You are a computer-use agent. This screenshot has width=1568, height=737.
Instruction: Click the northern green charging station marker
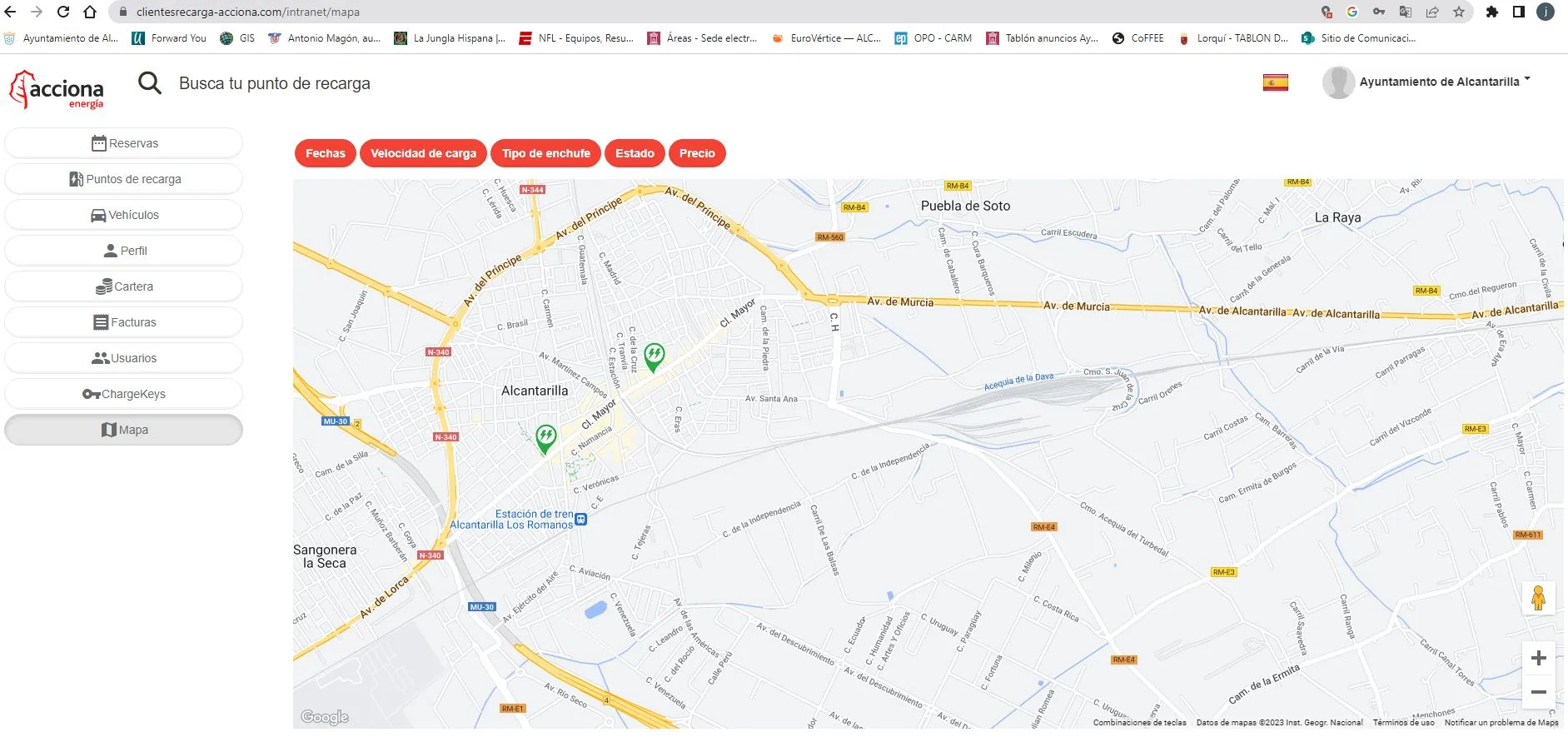(655, 356)
